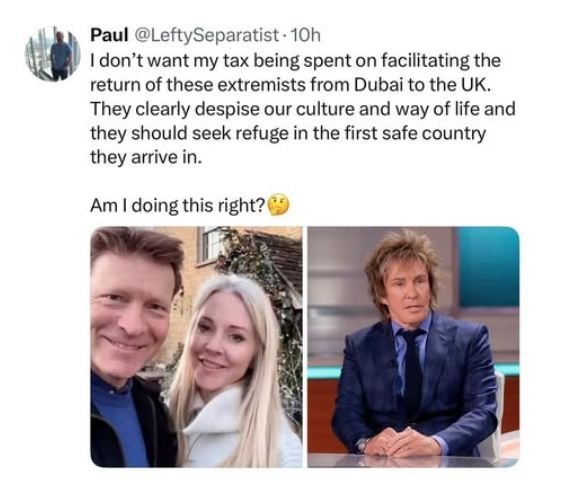Click the display name "Paul"
This screenshot has height=502, width=561.
[x=109, y=35]
